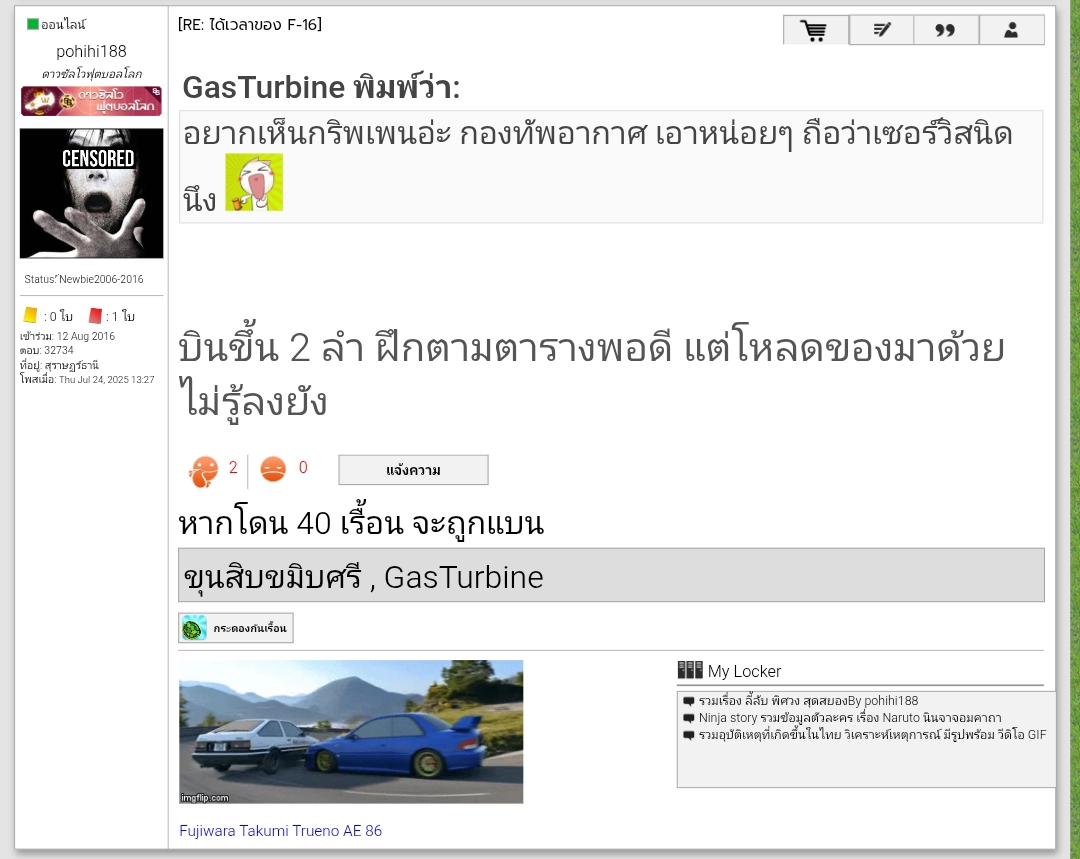Click the dislike count number 0
The image size is (1080, 859).
pos(303,468)
